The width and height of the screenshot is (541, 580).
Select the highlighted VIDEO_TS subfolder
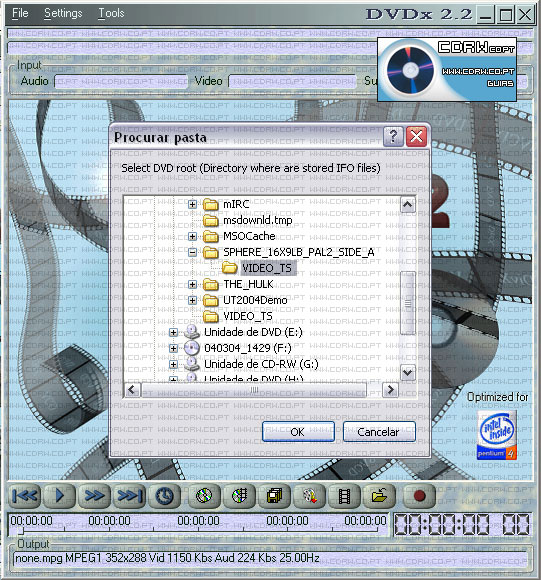point(268,268)
